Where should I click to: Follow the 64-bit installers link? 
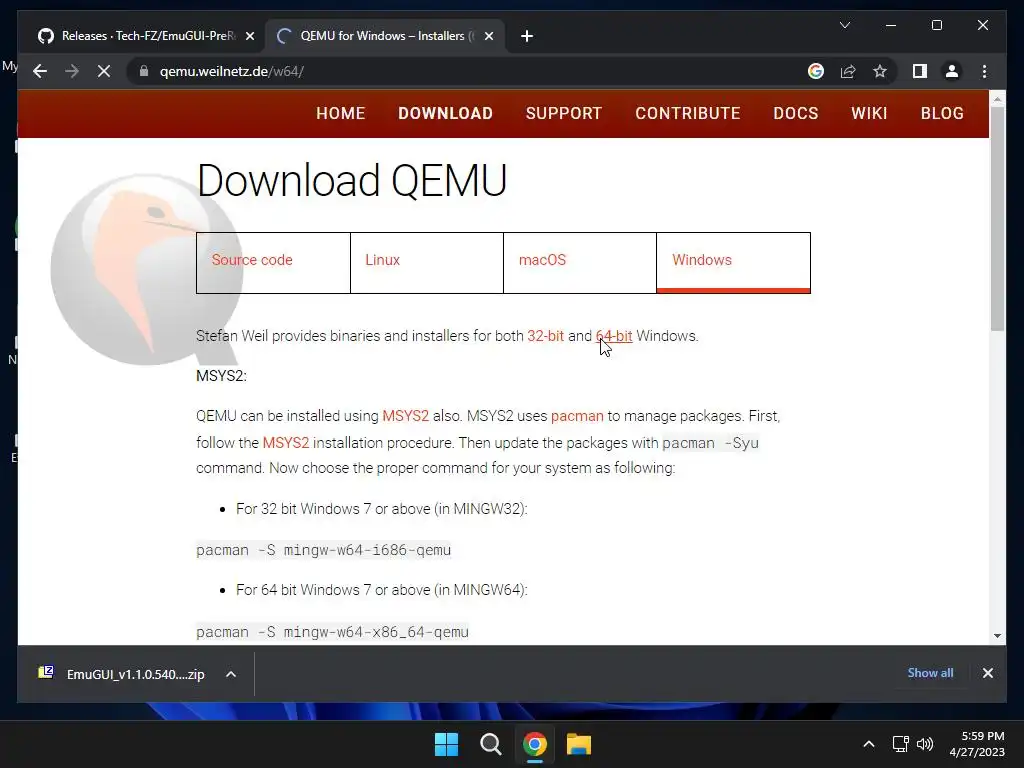click(614, 336)
